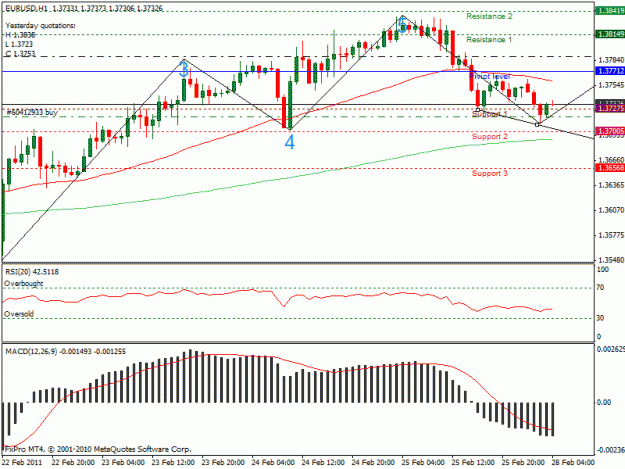Image resolution: width=625 pixels, height=469 pixels.
Task: Click the blue 1.37712 pivot price tag
Action: [x=610, y=71]
